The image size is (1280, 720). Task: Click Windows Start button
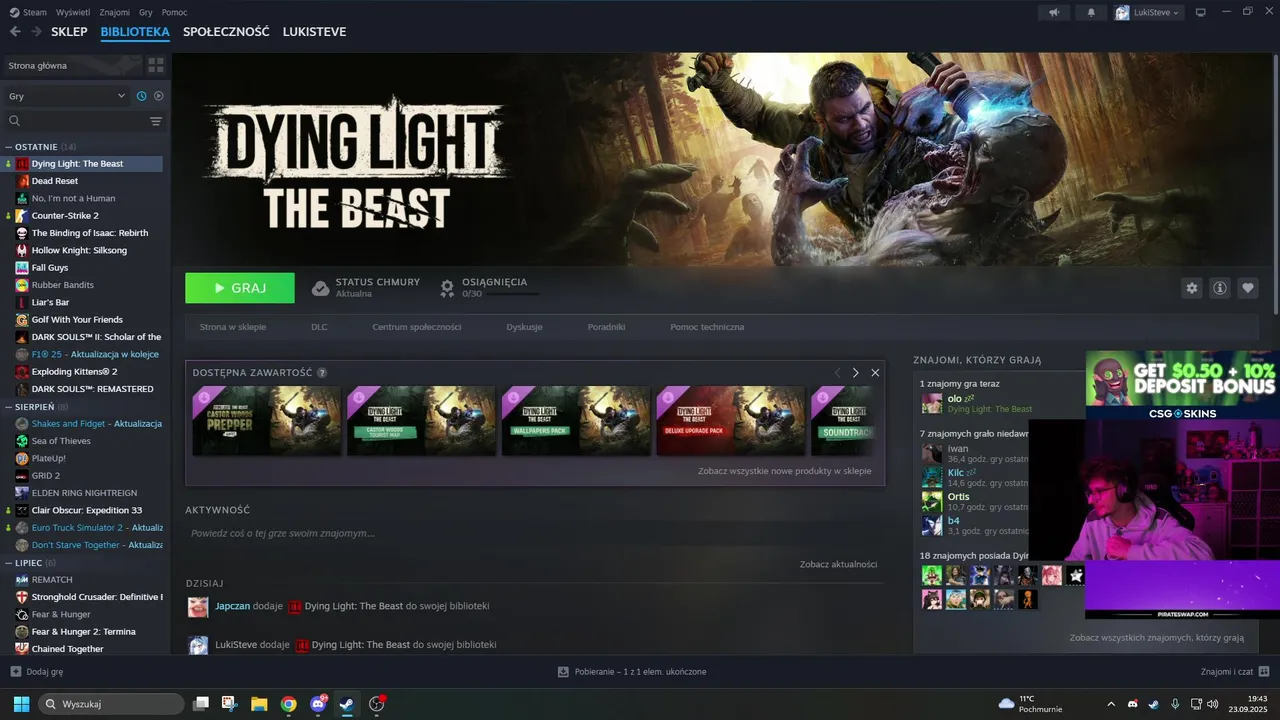pyautogui.click(x=21, y=704)
